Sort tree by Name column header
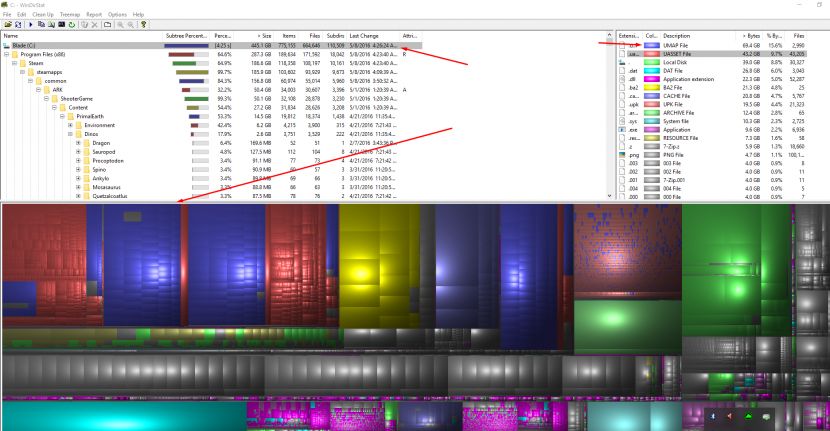Image resolution: width=830 pixels, height=431 pixels. [x=82, y=36]
